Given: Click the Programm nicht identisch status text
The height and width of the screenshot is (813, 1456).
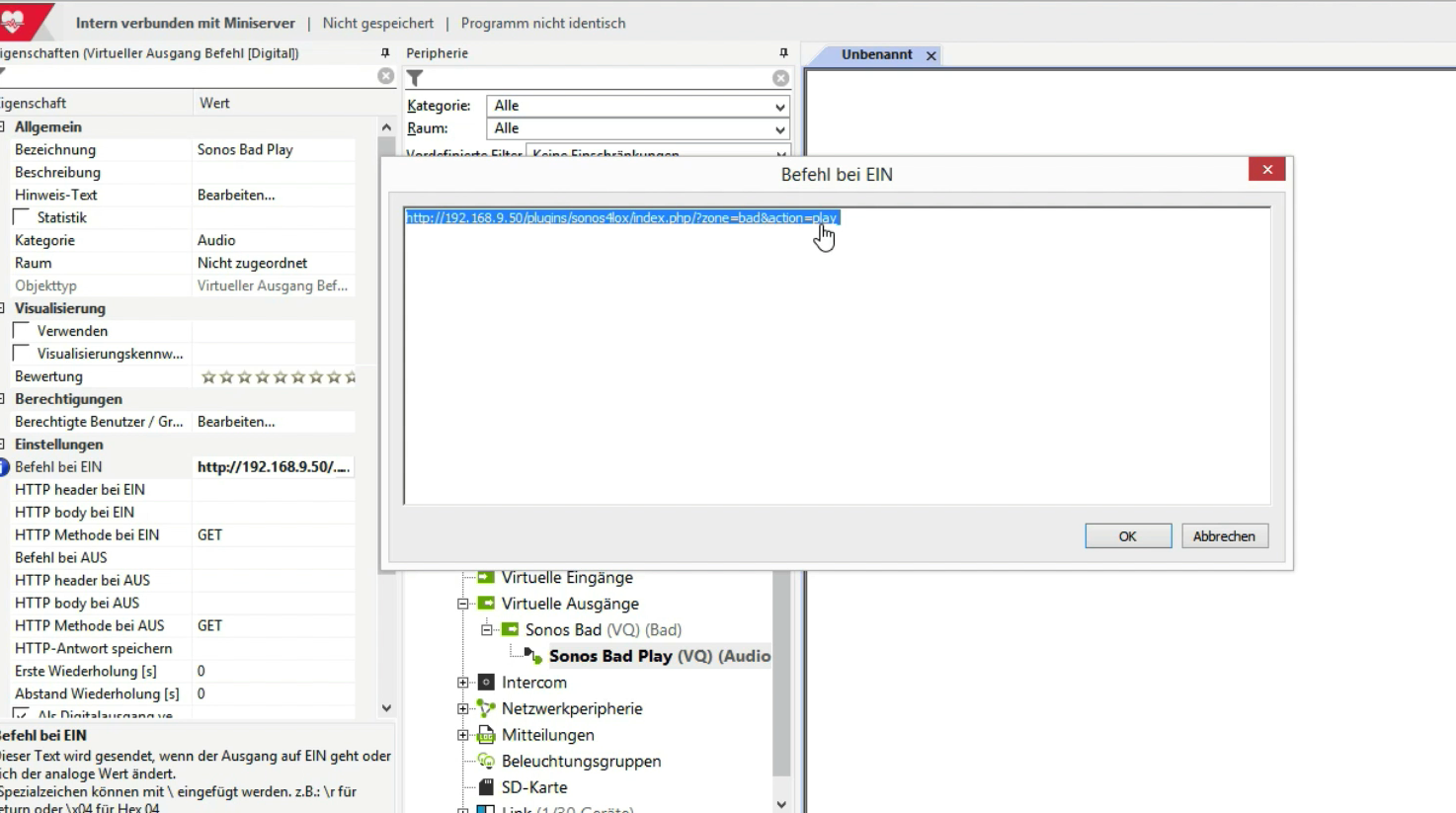Looking at the screenshot, I should pyautogui.click(x=543, y=23).
